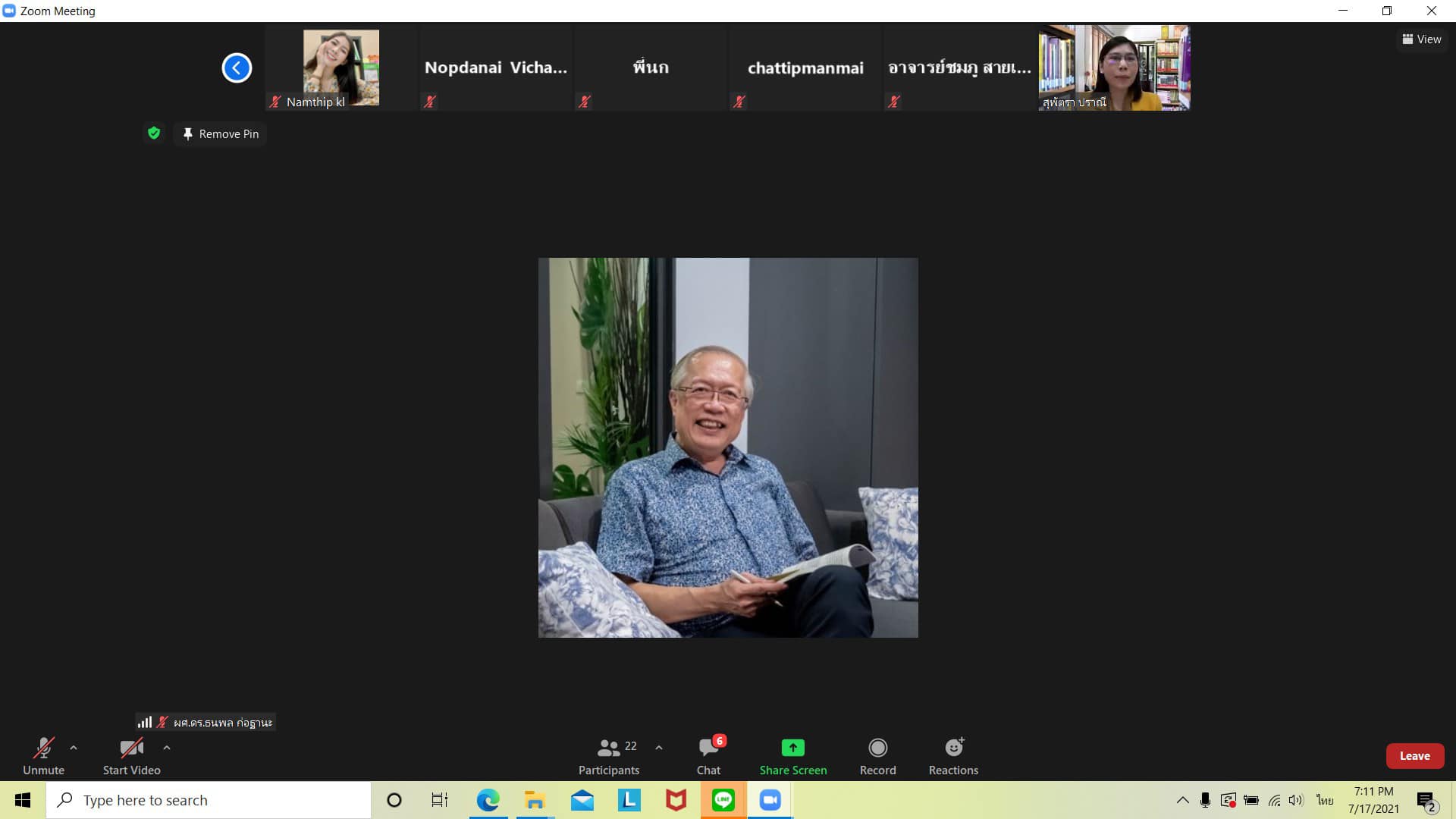Leave the meeting
The image size is (1456, 819).
pos(1414,756)
